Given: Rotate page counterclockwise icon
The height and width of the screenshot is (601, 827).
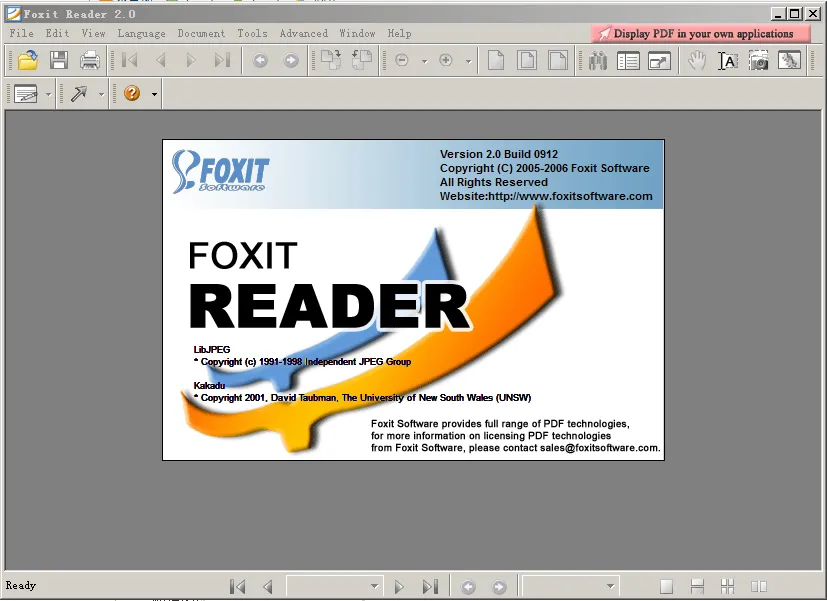Looking at the screenshot, I should 362,60.
